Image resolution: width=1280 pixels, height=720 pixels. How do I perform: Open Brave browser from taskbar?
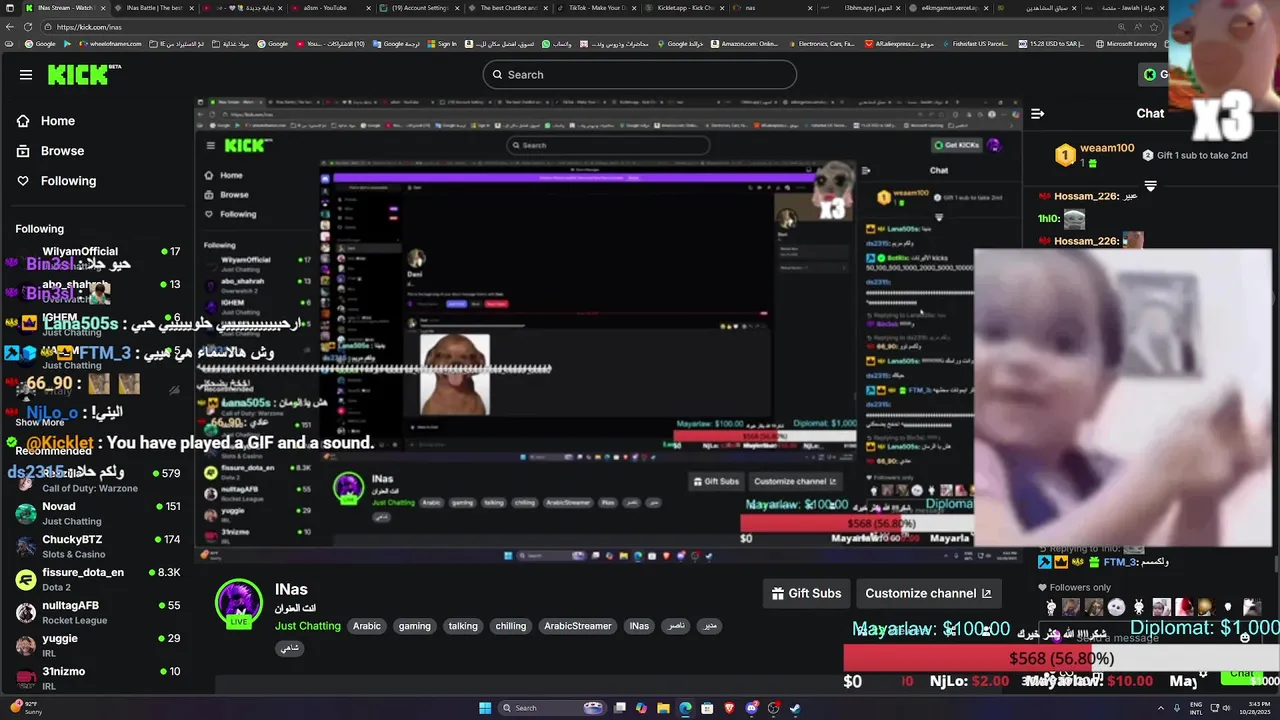pos(729,708)
